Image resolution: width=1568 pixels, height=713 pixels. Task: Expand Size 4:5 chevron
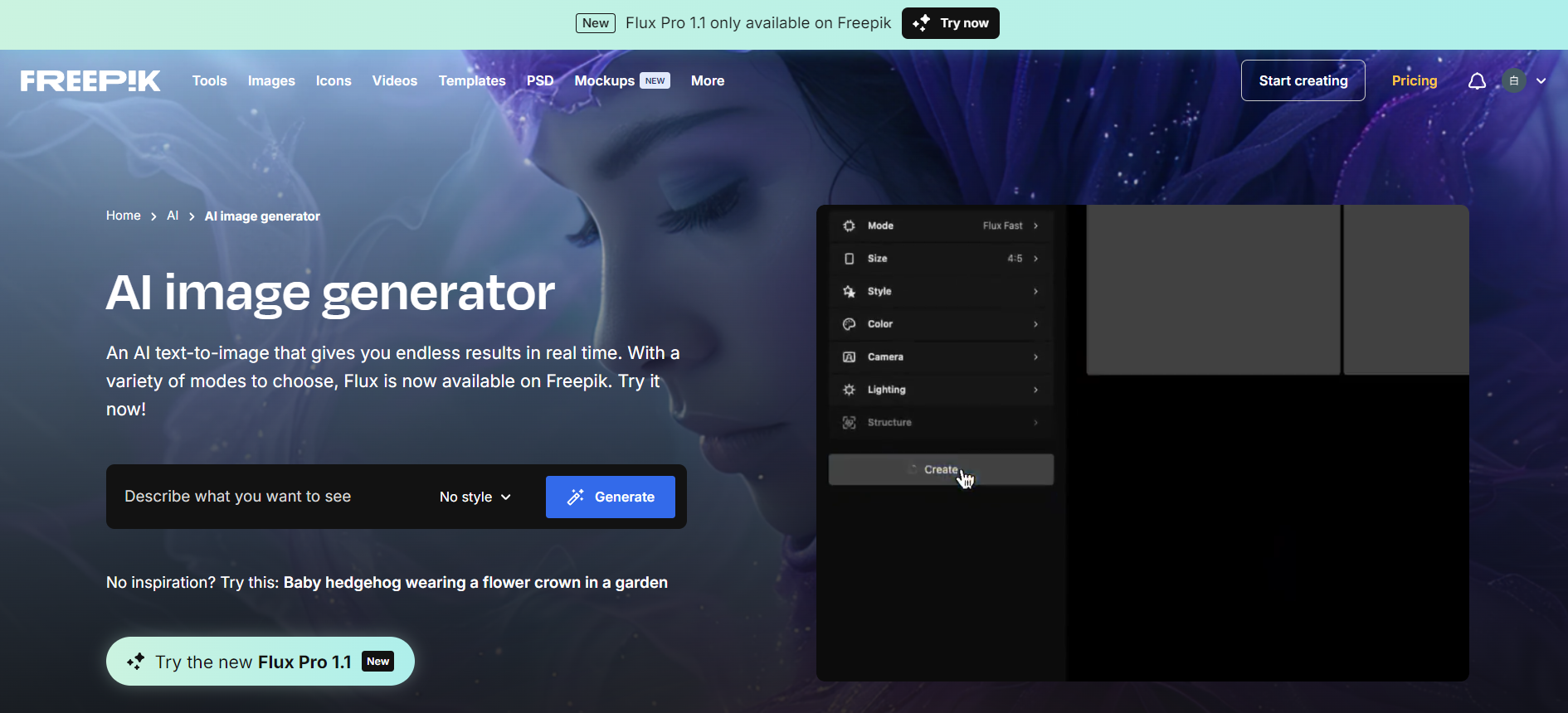click(1035, 259)
